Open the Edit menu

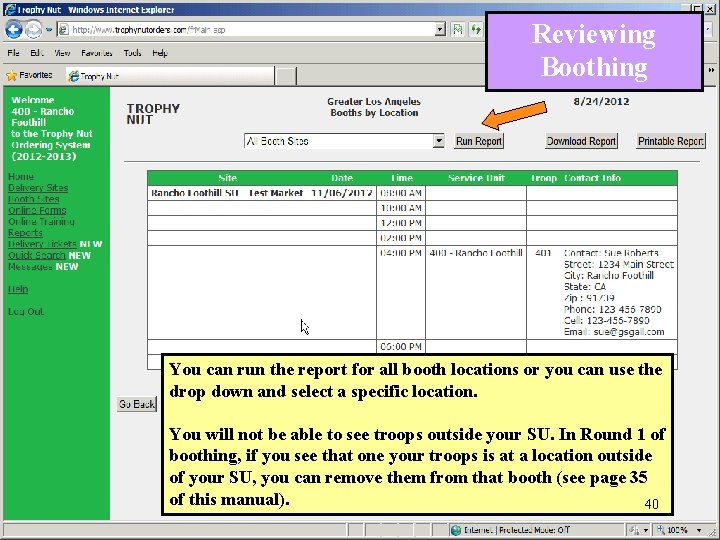coord(37,53)
